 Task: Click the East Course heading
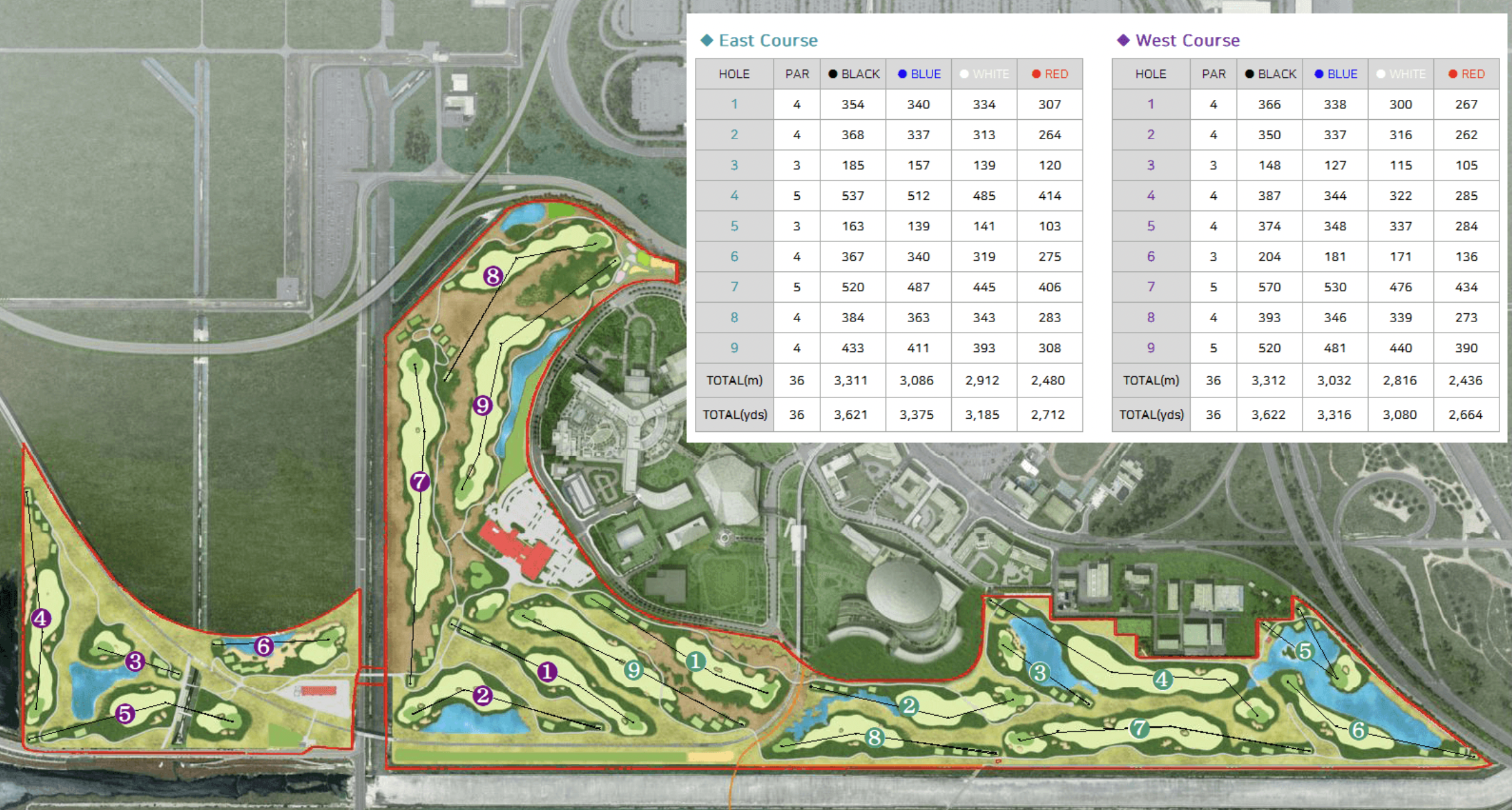point(768,41)
